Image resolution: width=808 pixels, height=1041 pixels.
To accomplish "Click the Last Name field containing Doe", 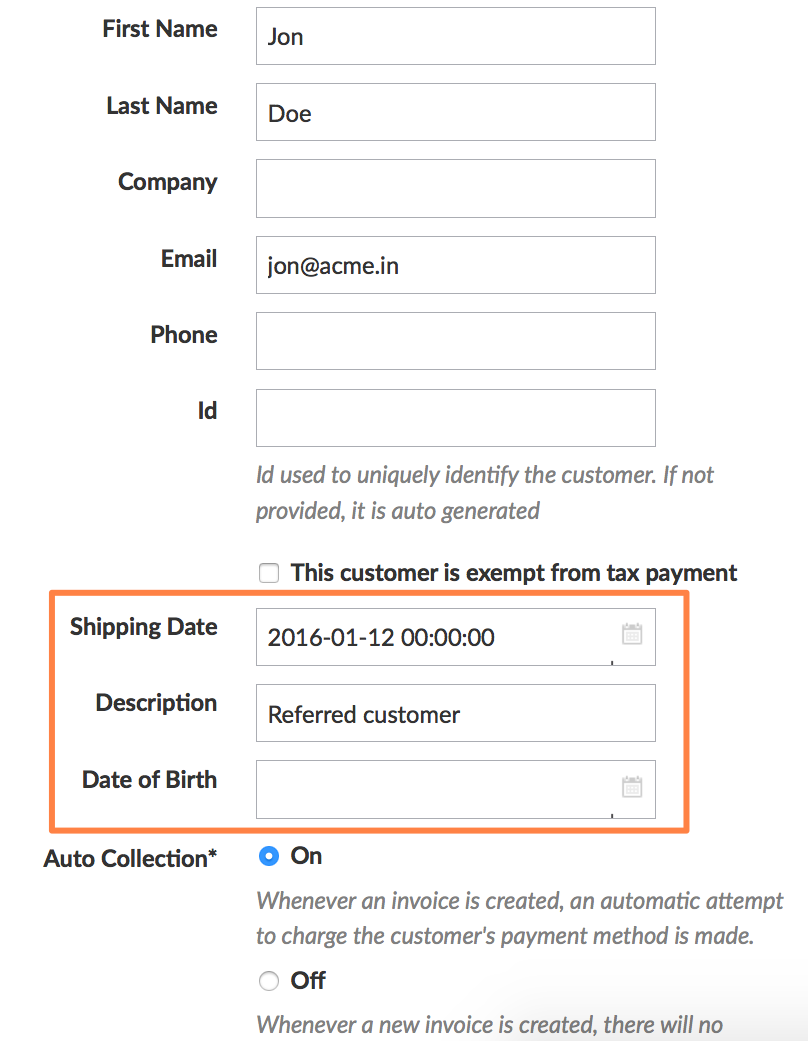I will point(455,113).
